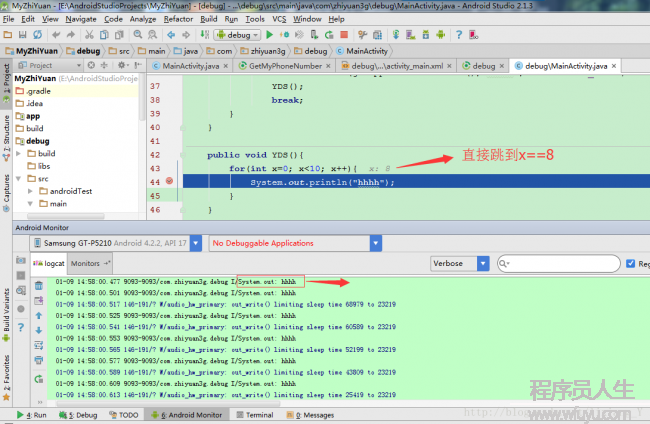Open the Verbose log level dropdown
The image size is (650, 424).
[x=483, y=264]
